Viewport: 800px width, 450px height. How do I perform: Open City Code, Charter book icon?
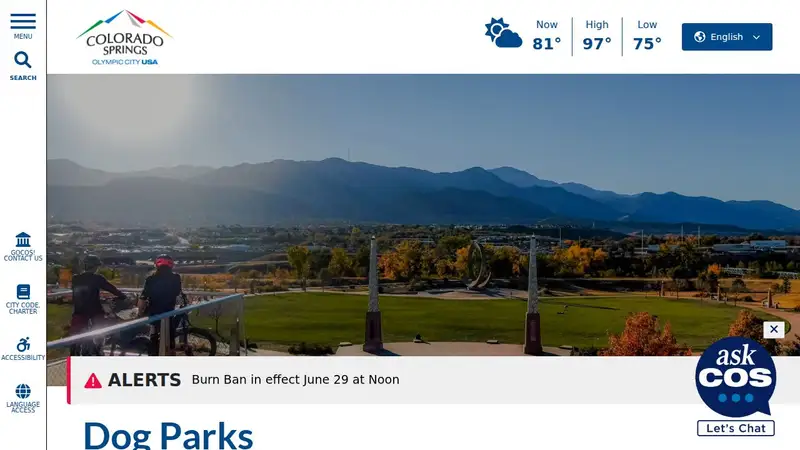23,292
